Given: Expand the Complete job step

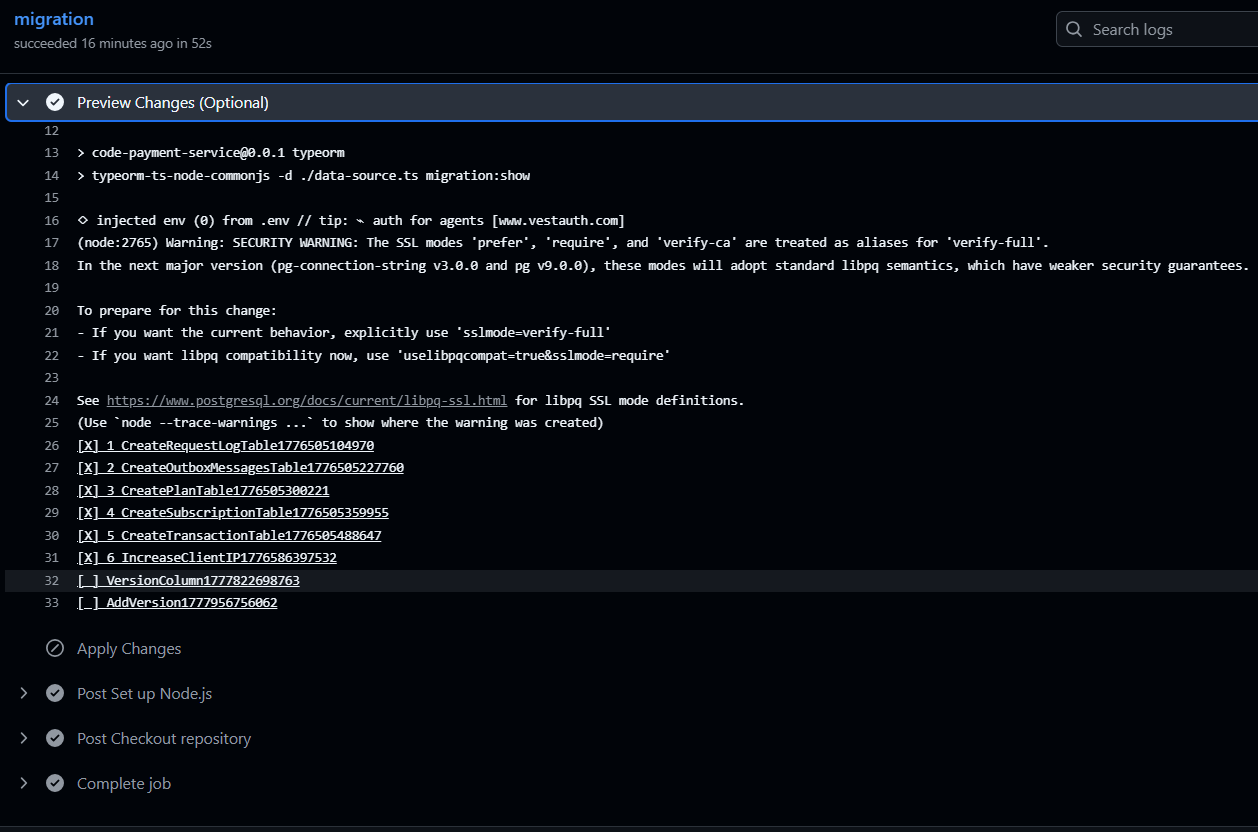Looking at the screenshot, I should point(23,783).
